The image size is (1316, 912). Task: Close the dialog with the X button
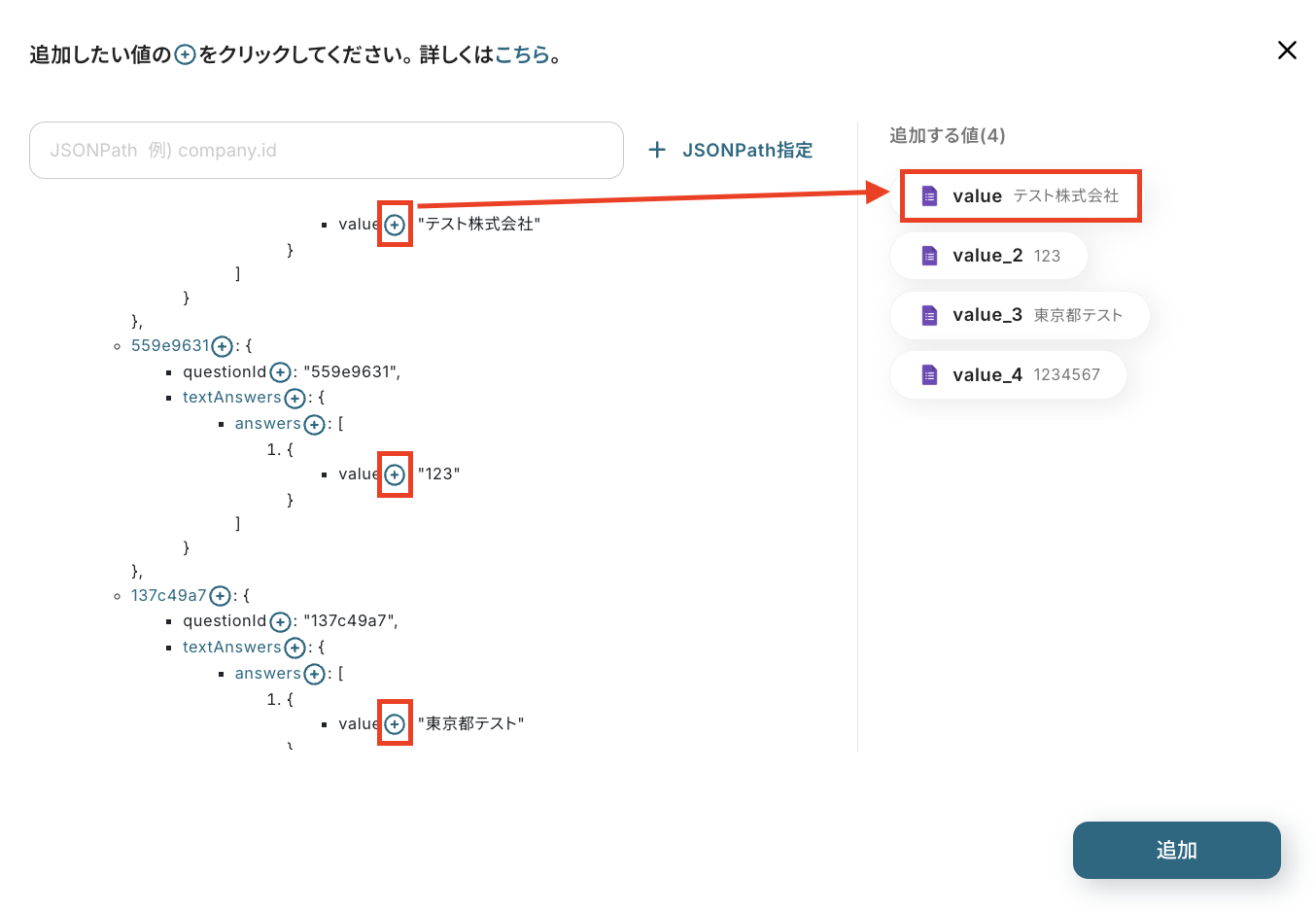(x=1287, y=50)
